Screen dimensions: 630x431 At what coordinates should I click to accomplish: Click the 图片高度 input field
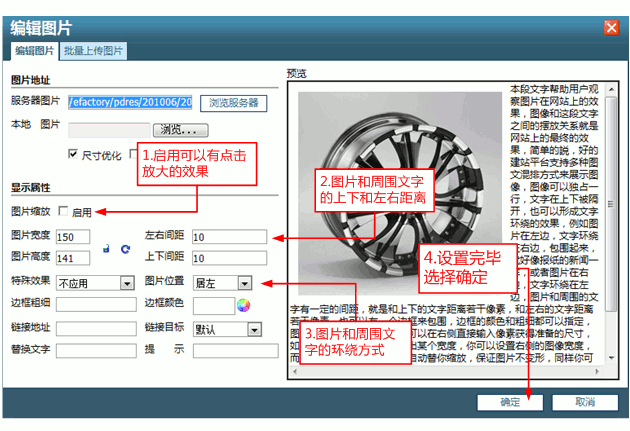[76, 259]
